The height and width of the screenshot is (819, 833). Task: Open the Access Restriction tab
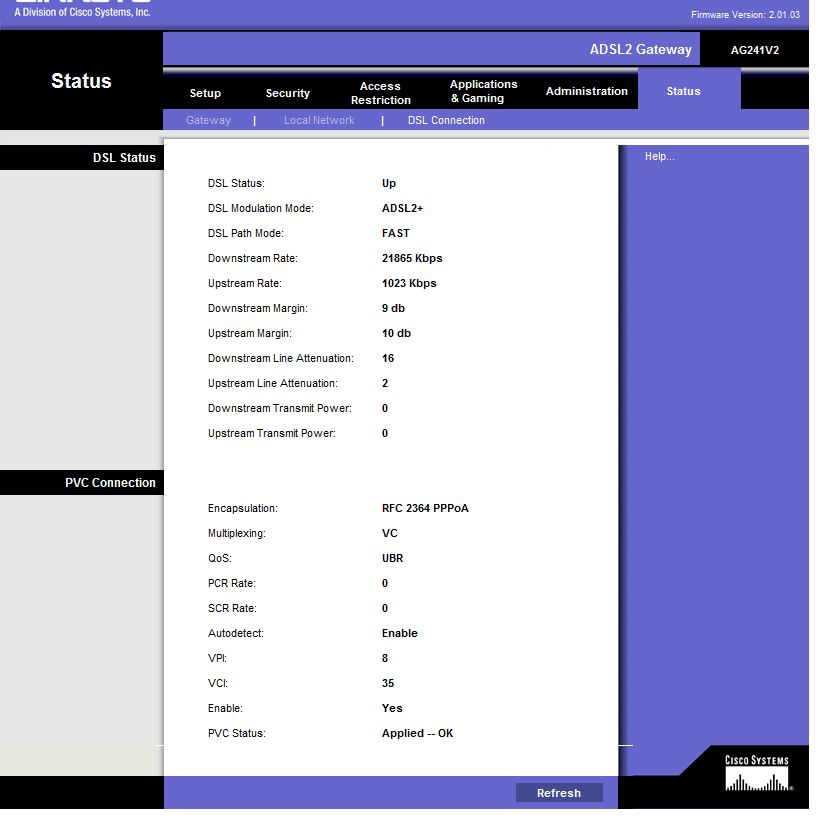point(380,93)
